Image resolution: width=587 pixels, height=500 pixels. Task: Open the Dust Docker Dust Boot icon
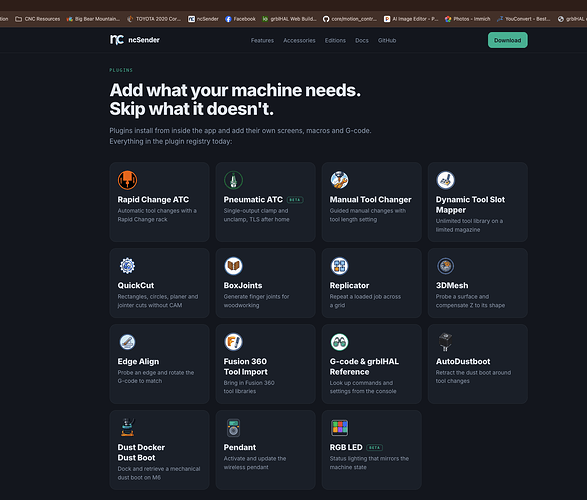coord(127,428)
